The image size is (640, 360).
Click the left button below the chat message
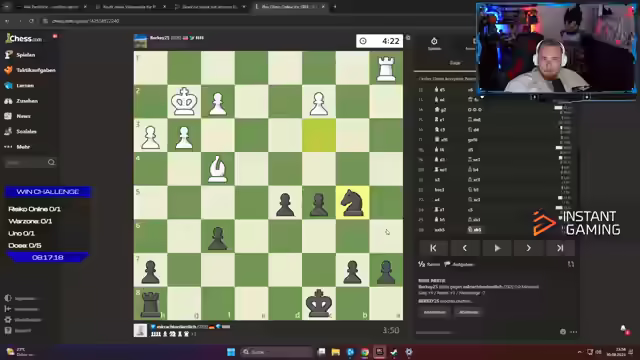[x=435, y=312]
